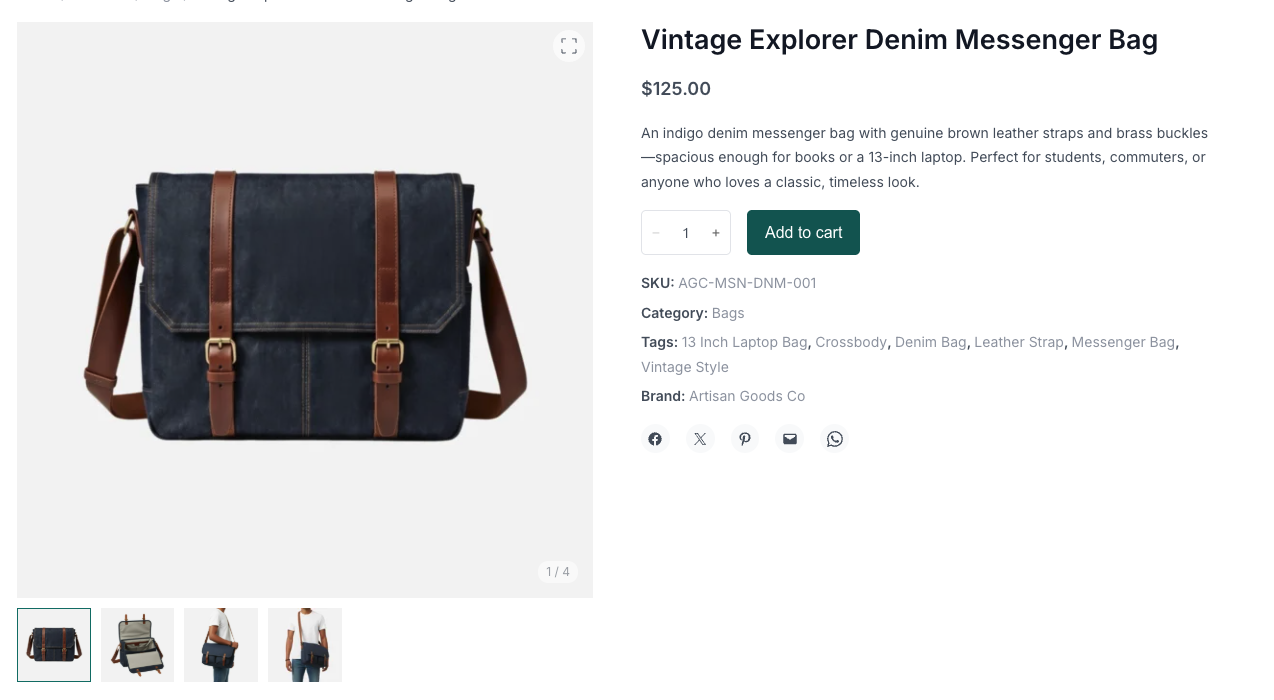
Task: Browse the Crossbody tag
Action: pyautogui.click(x=851, y=342)
